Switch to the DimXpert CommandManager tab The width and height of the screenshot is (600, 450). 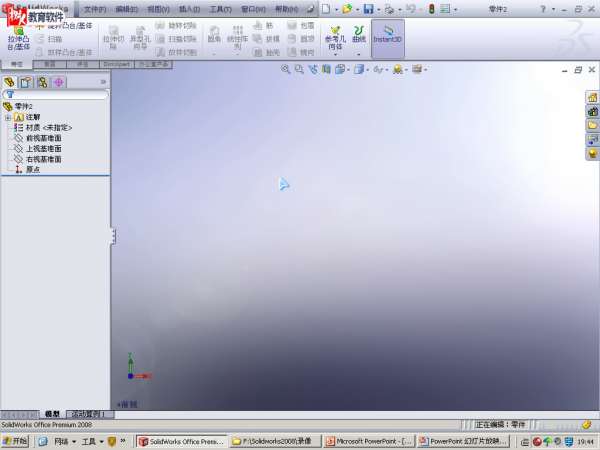(116, 64)
